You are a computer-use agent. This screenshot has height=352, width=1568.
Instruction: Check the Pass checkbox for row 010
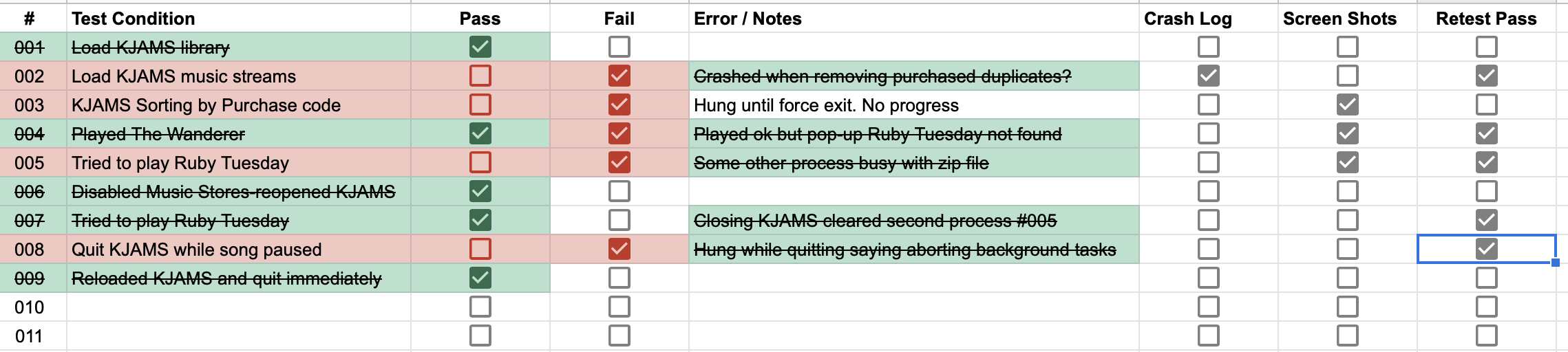[x=480, y=307]
